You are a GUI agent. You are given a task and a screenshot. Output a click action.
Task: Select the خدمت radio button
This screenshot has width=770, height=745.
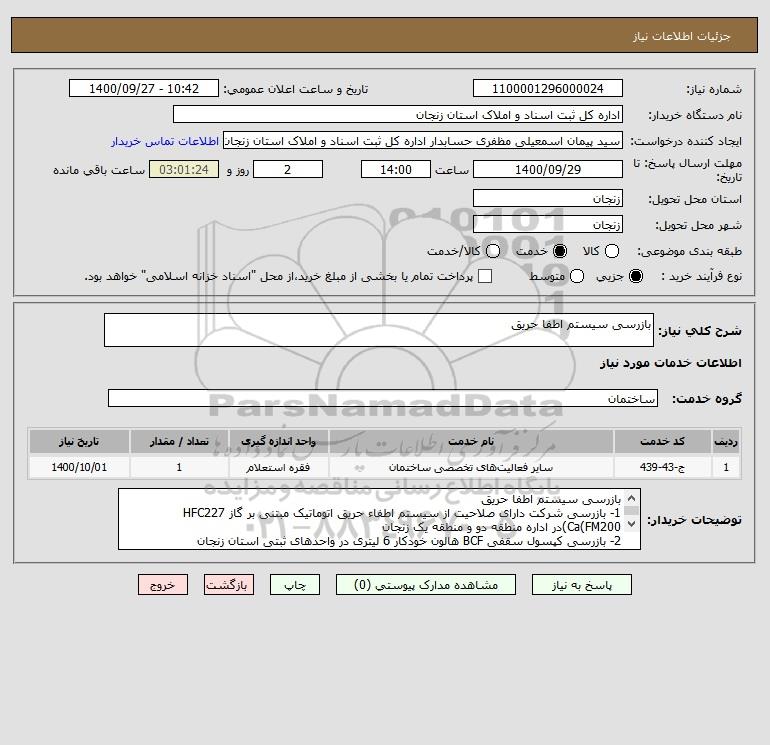click(559, 251)
